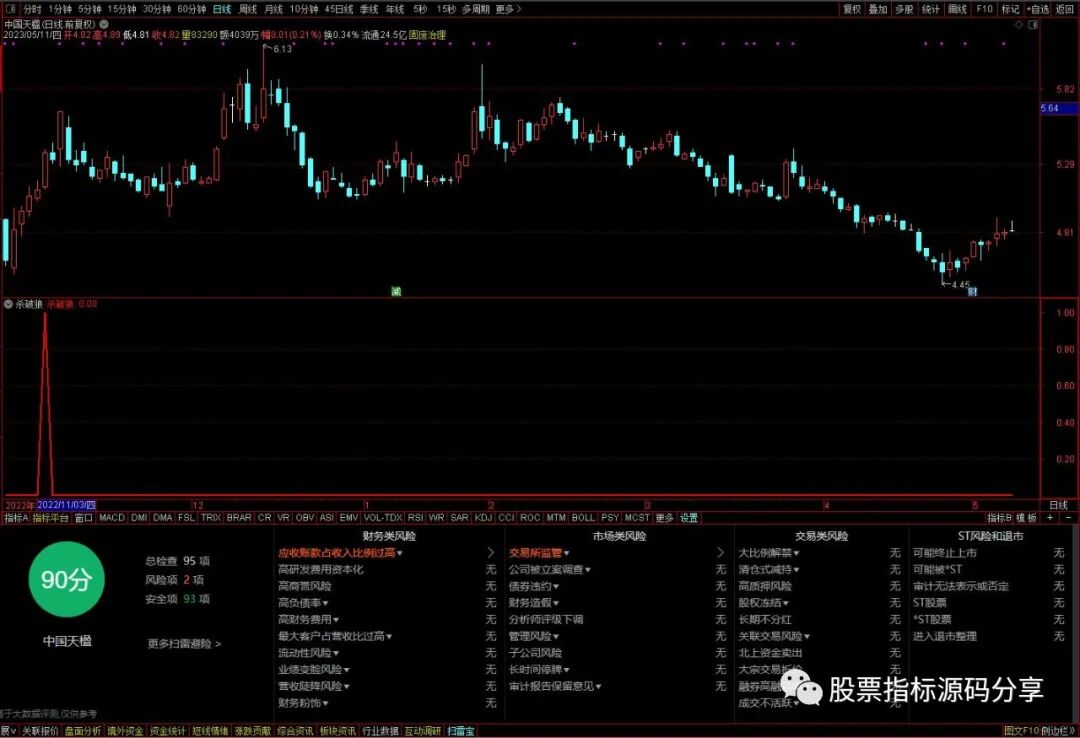The width and height of the screenshot is (1080, 738).
Task: Click the 复权 button in top toolbar
Action: (x=852, y=9)
